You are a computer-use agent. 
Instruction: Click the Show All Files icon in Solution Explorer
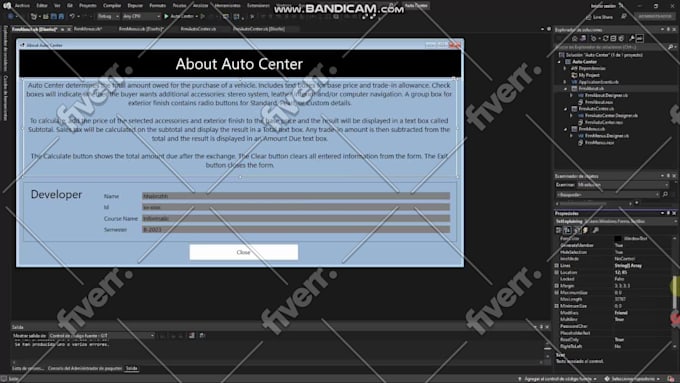point(621,39)
